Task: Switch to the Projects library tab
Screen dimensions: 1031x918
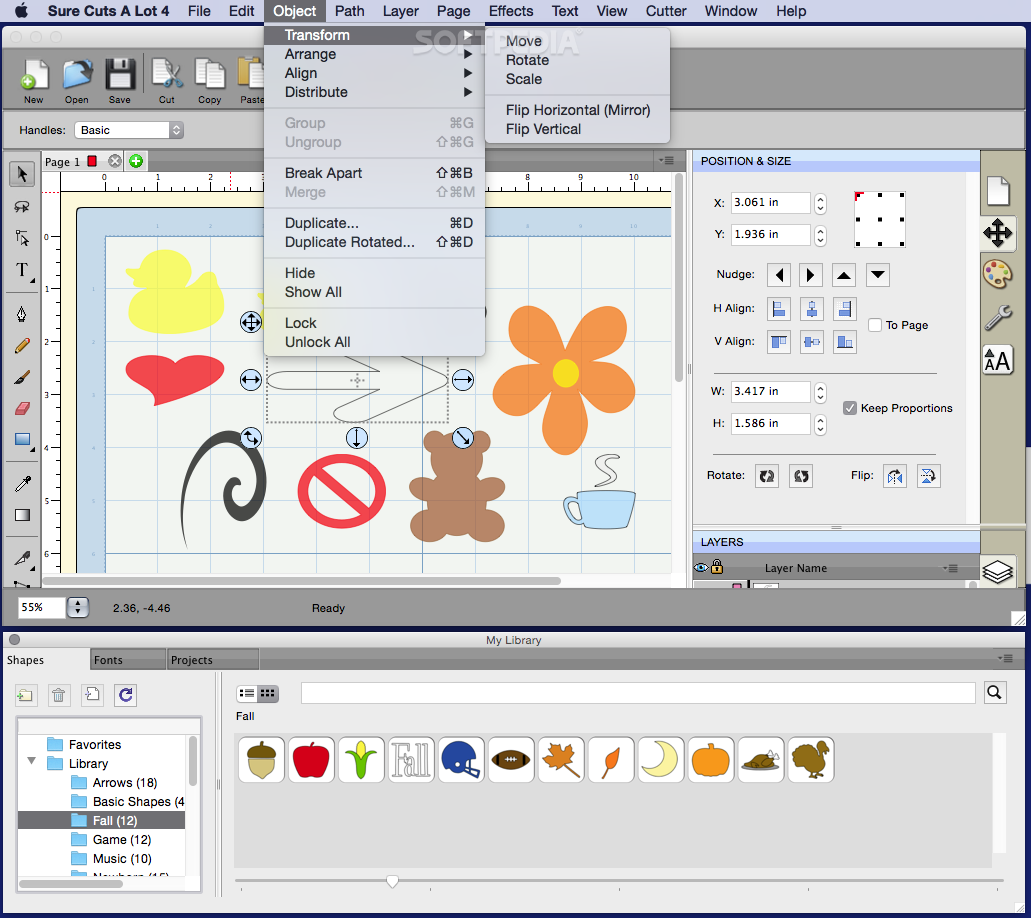Action: [x=213, y=660]
